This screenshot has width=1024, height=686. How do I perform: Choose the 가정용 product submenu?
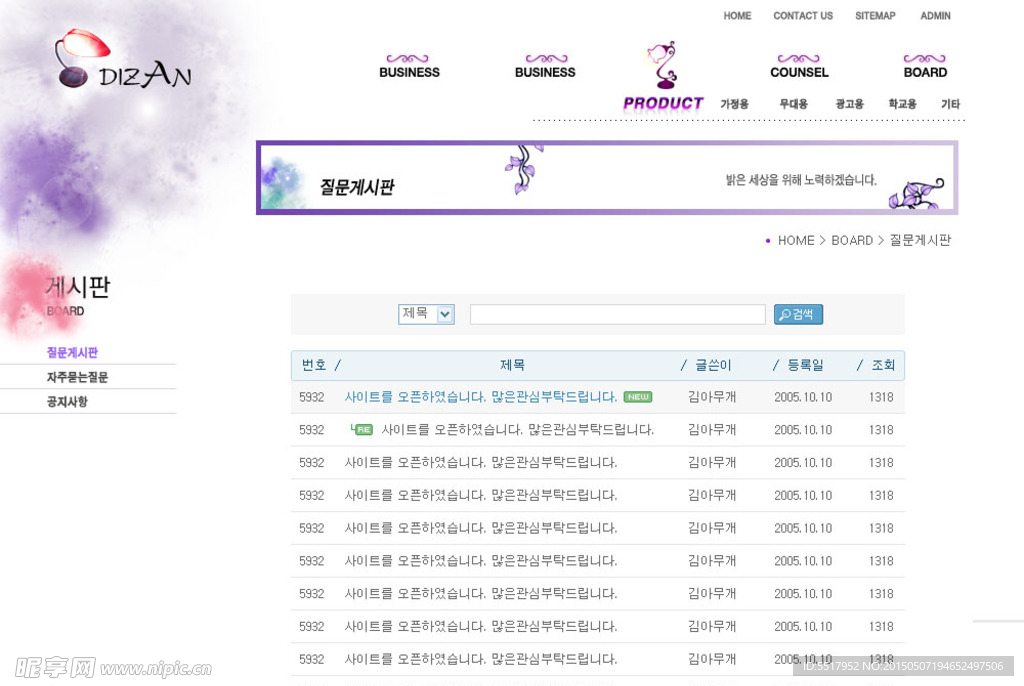(735, 104)
